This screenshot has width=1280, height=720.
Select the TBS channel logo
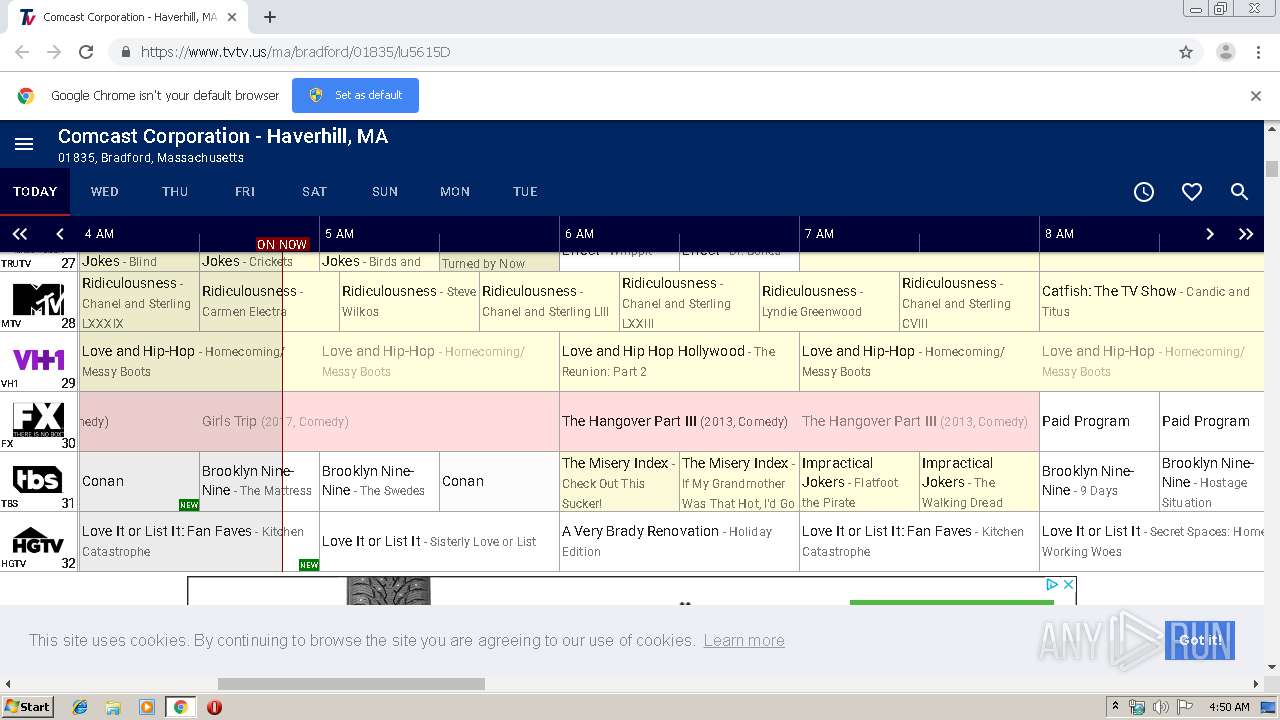(x=38, y=480)
